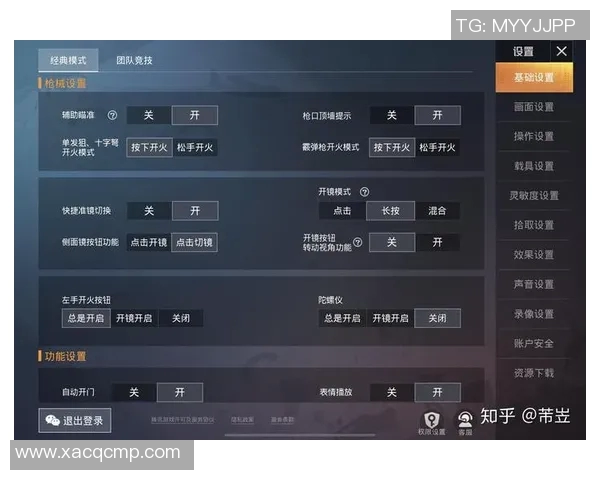Open the 腾讯游戏许可及服务协议 link
Screen dimensions: 600x480
pyautogui.click(x=183, y=420)
